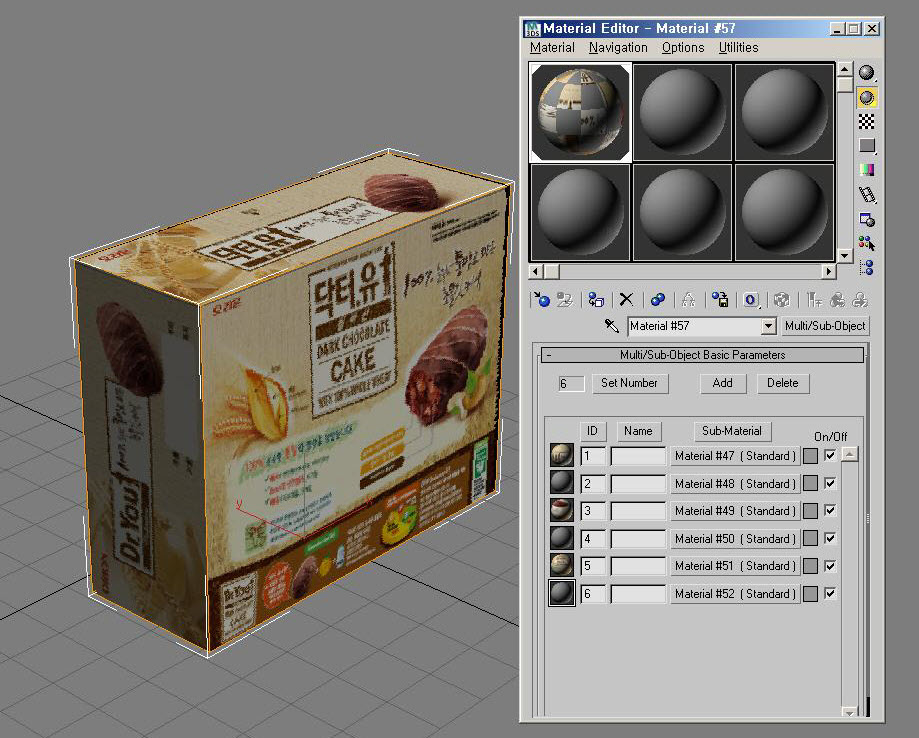Open the Utilities menu
This screenshot has width=919, height=738.
pos(738,47)
